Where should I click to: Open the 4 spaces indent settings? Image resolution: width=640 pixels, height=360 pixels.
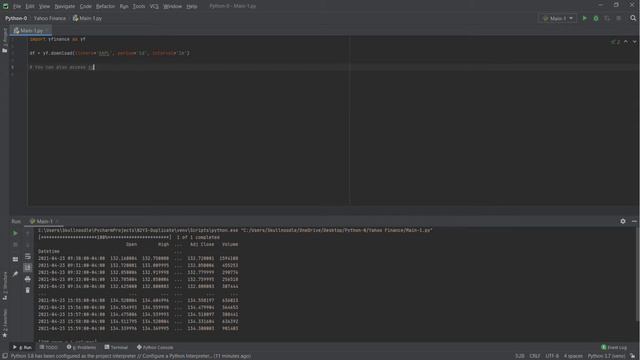573,356
